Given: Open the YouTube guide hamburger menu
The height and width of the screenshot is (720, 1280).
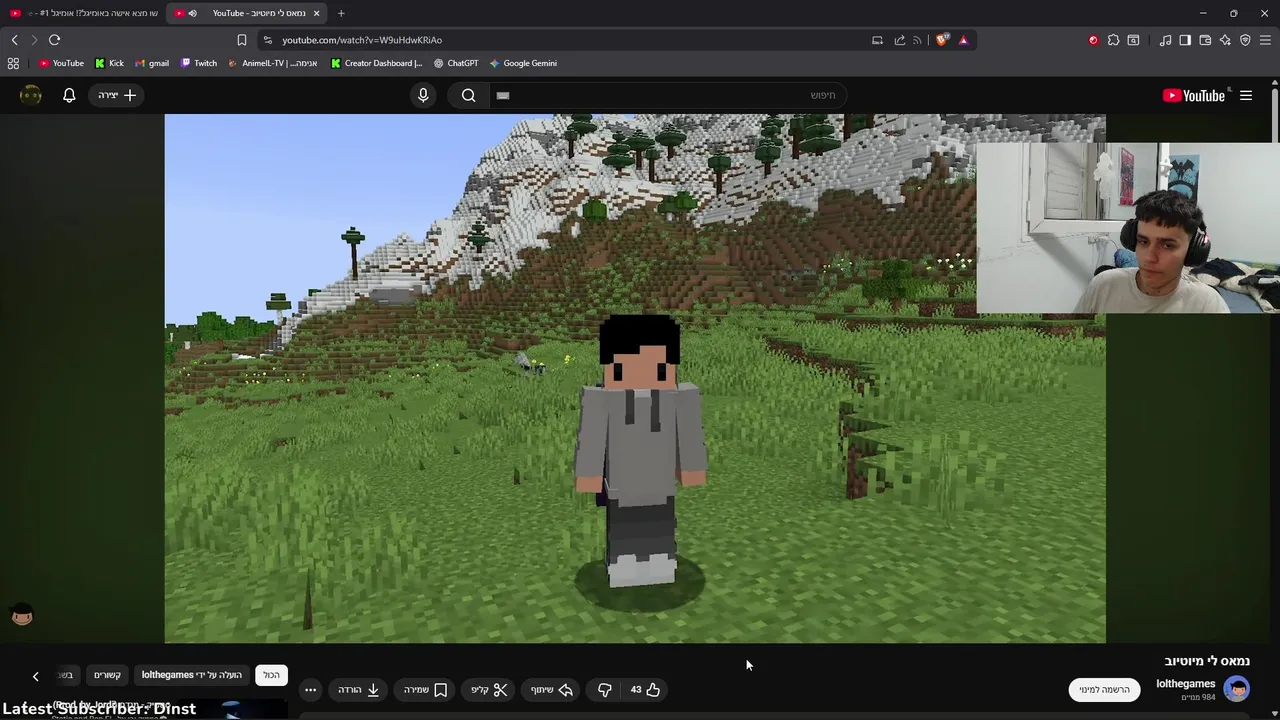Looking at the screenshot, I should pyautogui.click(x=1246, y=95).
